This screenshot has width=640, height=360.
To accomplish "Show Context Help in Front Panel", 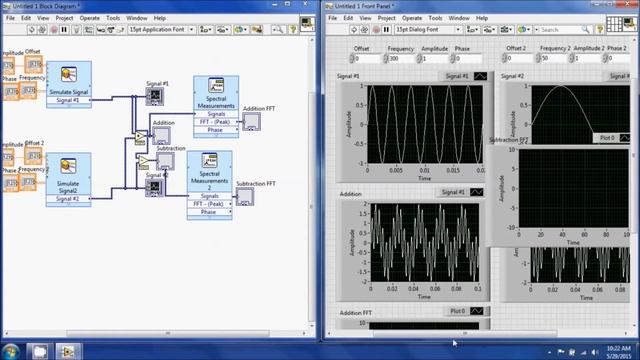I will click(600, 29).
